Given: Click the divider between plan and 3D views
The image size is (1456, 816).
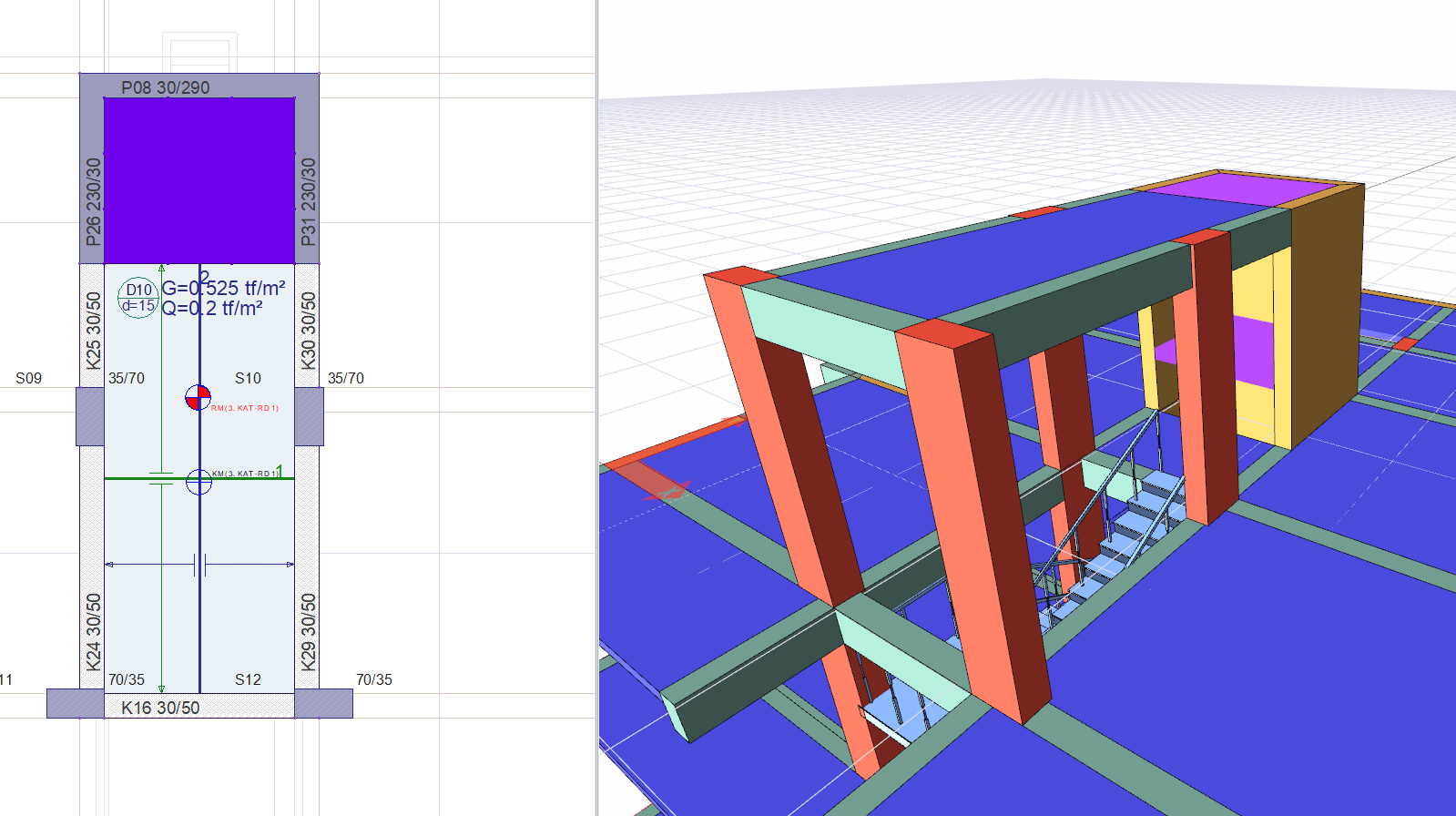Looking at the screenshot, I should coord(597,408).
